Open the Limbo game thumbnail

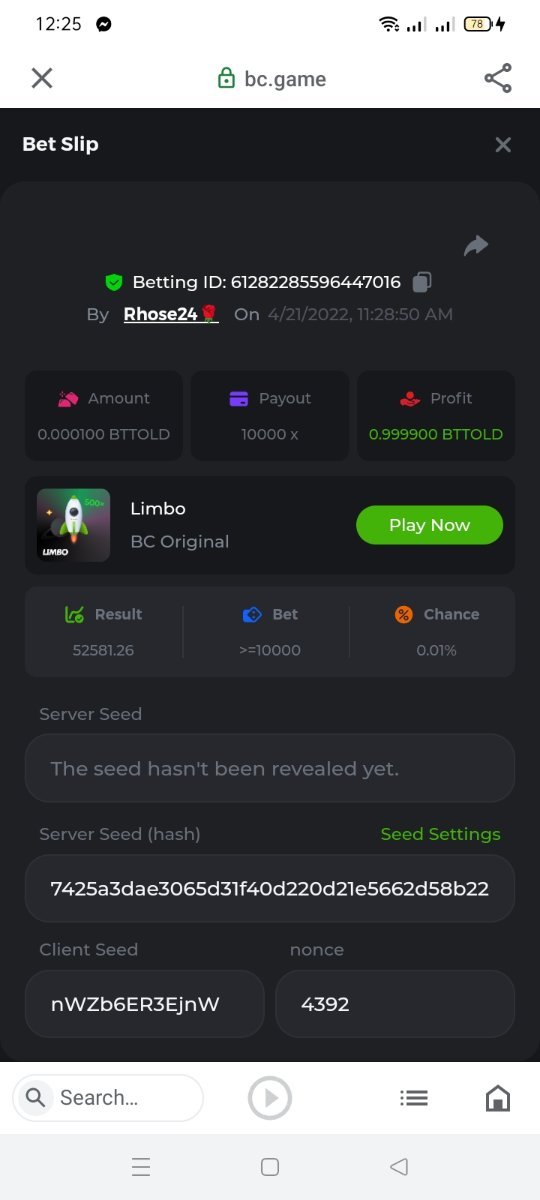tap(74, 525)
